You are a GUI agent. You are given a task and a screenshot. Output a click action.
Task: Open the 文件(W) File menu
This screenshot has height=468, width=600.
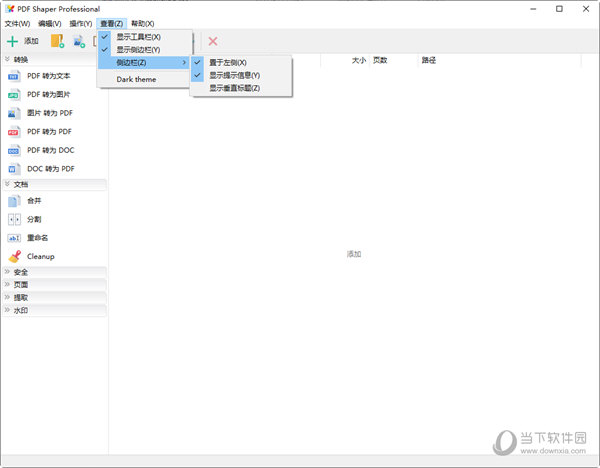click(17, 23)
